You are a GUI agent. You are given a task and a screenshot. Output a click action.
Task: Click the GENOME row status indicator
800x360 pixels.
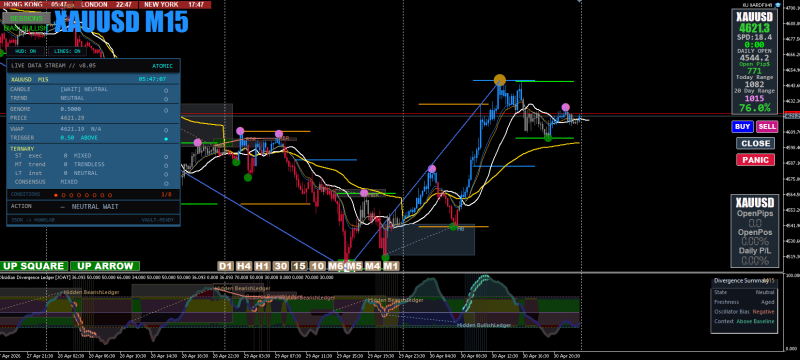pyautogui.click(x=166, y=110)
